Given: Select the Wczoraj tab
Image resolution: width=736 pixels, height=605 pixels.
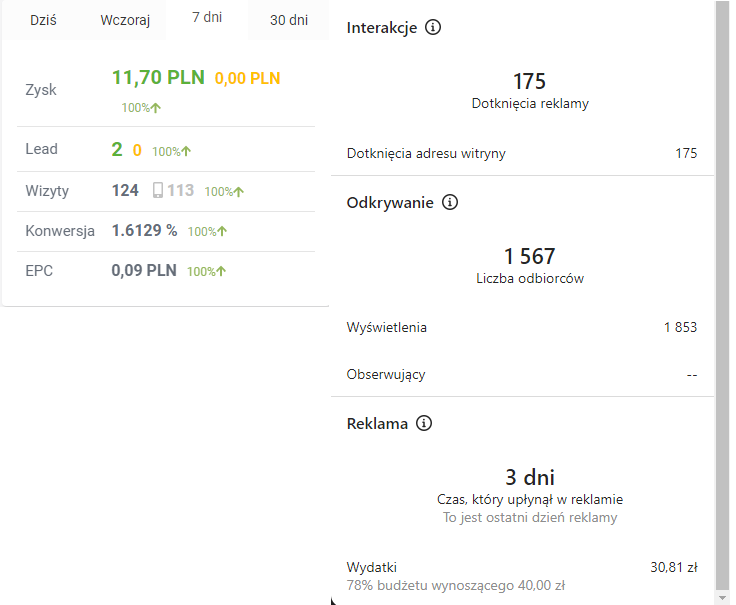Looking at the screenshot, I should (125, 21).
